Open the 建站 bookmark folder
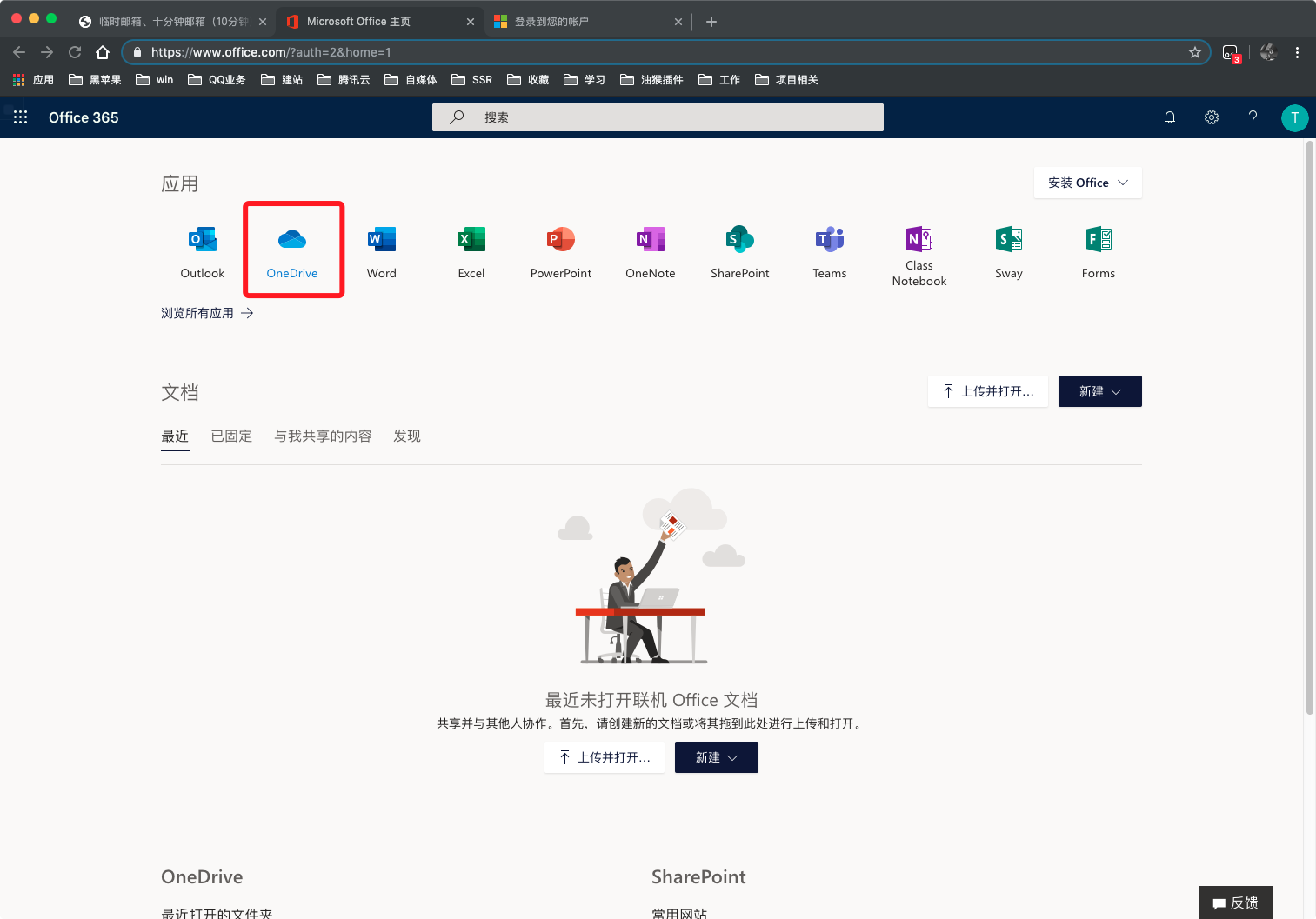 pyautogui.click(x=282, y=80)
